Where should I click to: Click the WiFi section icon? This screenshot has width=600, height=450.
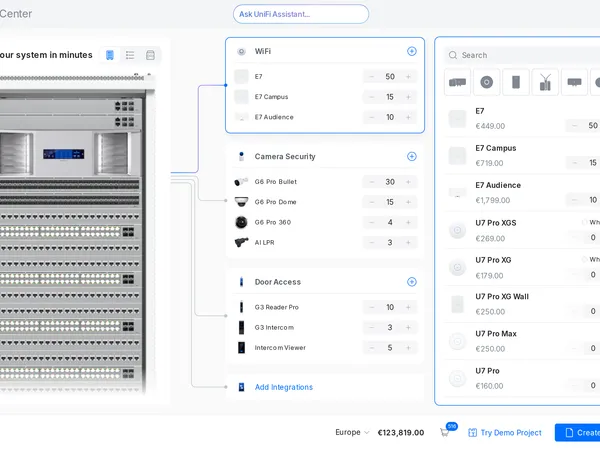coord(241,51)
